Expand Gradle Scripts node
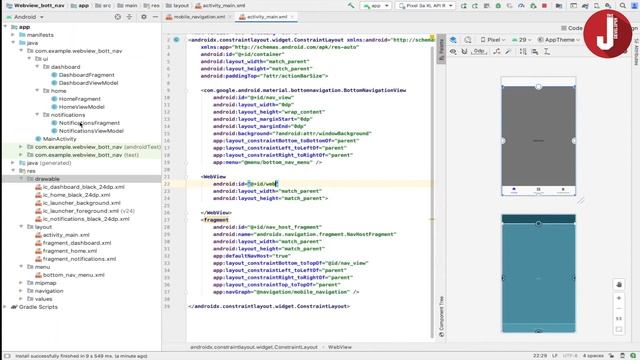Viewport: 640px width, 360px height. click(5, 307)
